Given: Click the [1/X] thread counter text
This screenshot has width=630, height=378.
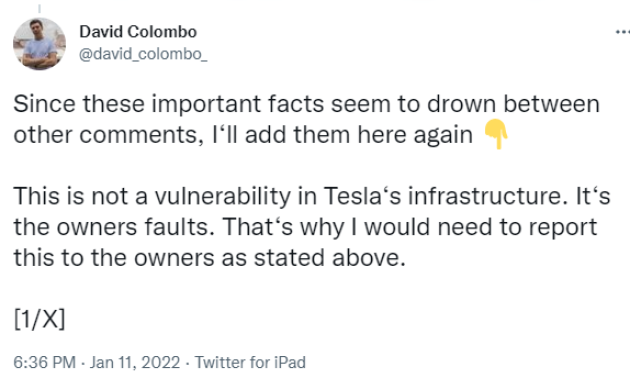Looking at the screenshot, I should (x=39, y=319).
